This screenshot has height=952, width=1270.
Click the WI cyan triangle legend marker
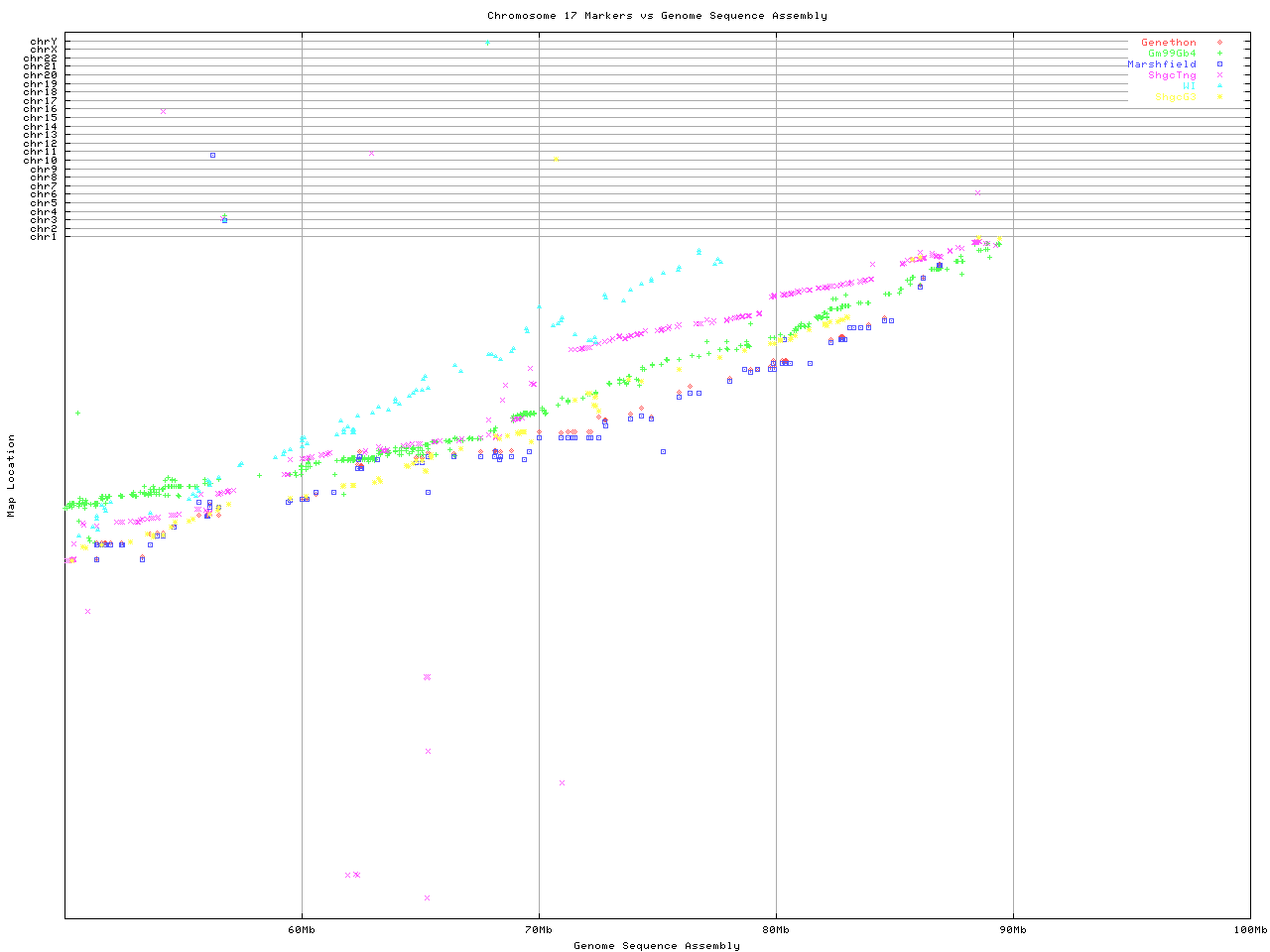(1219, 86)
